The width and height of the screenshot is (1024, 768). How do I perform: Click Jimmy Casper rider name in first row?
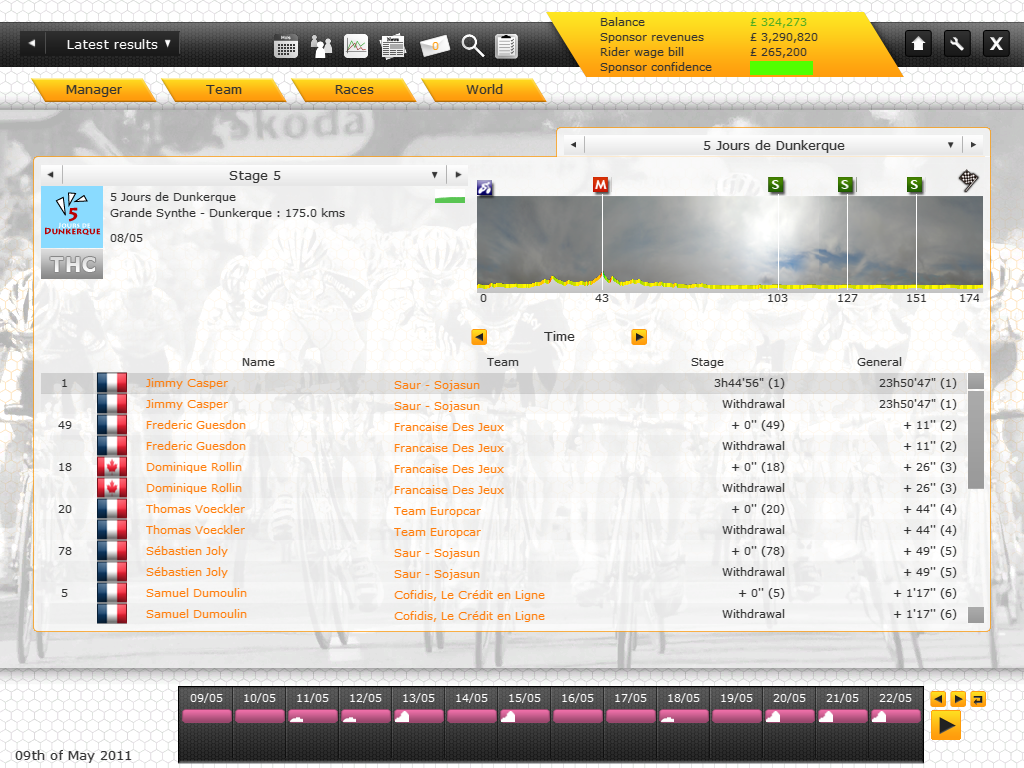187,383
